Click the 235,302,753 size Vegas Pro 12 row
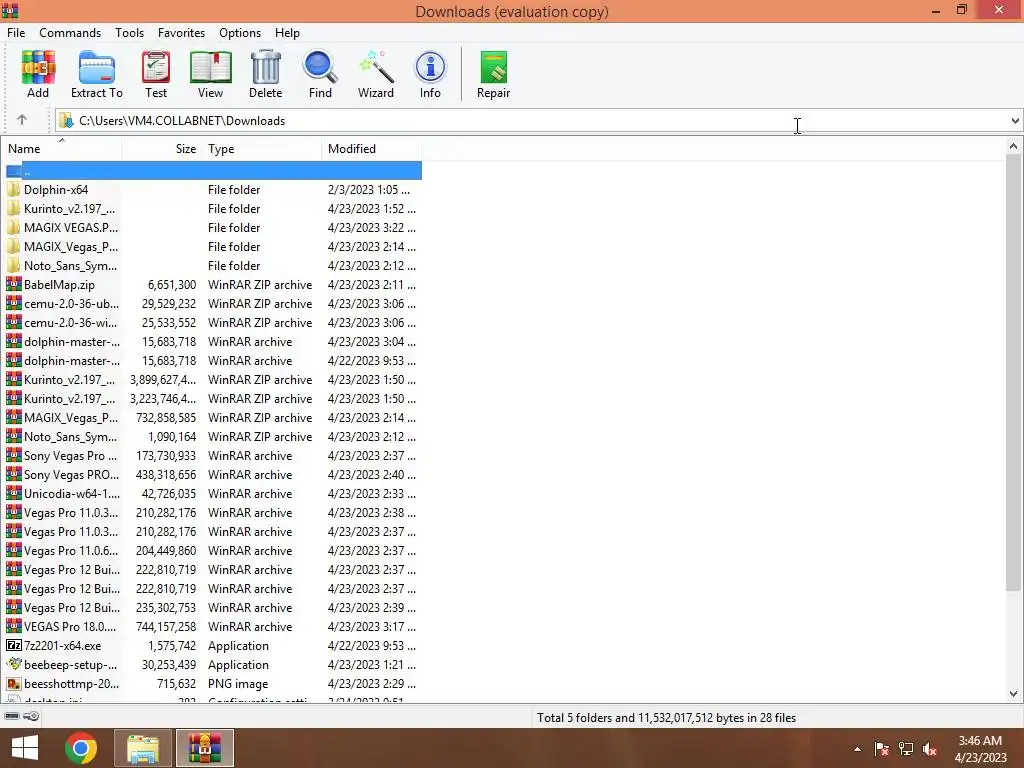The image size is (1024, 768). pos(214,607)
